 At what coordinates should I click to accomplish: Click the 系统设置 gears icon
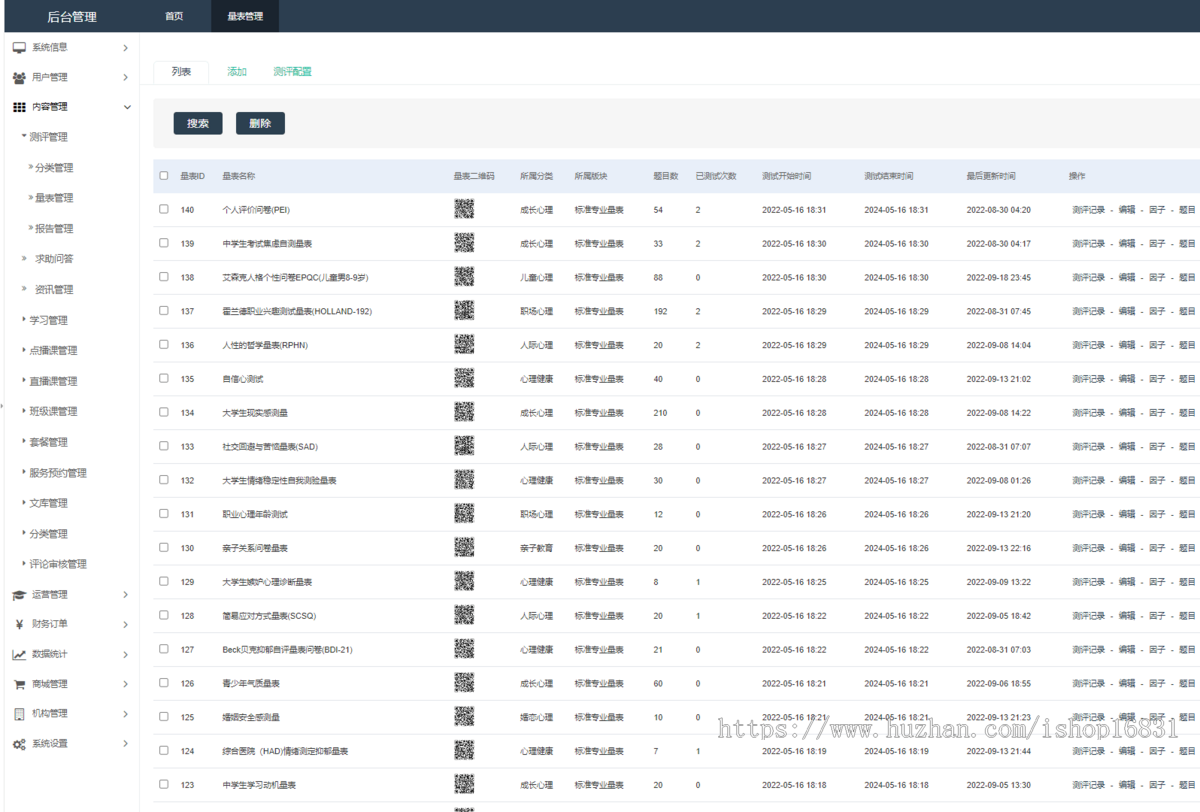19,744
